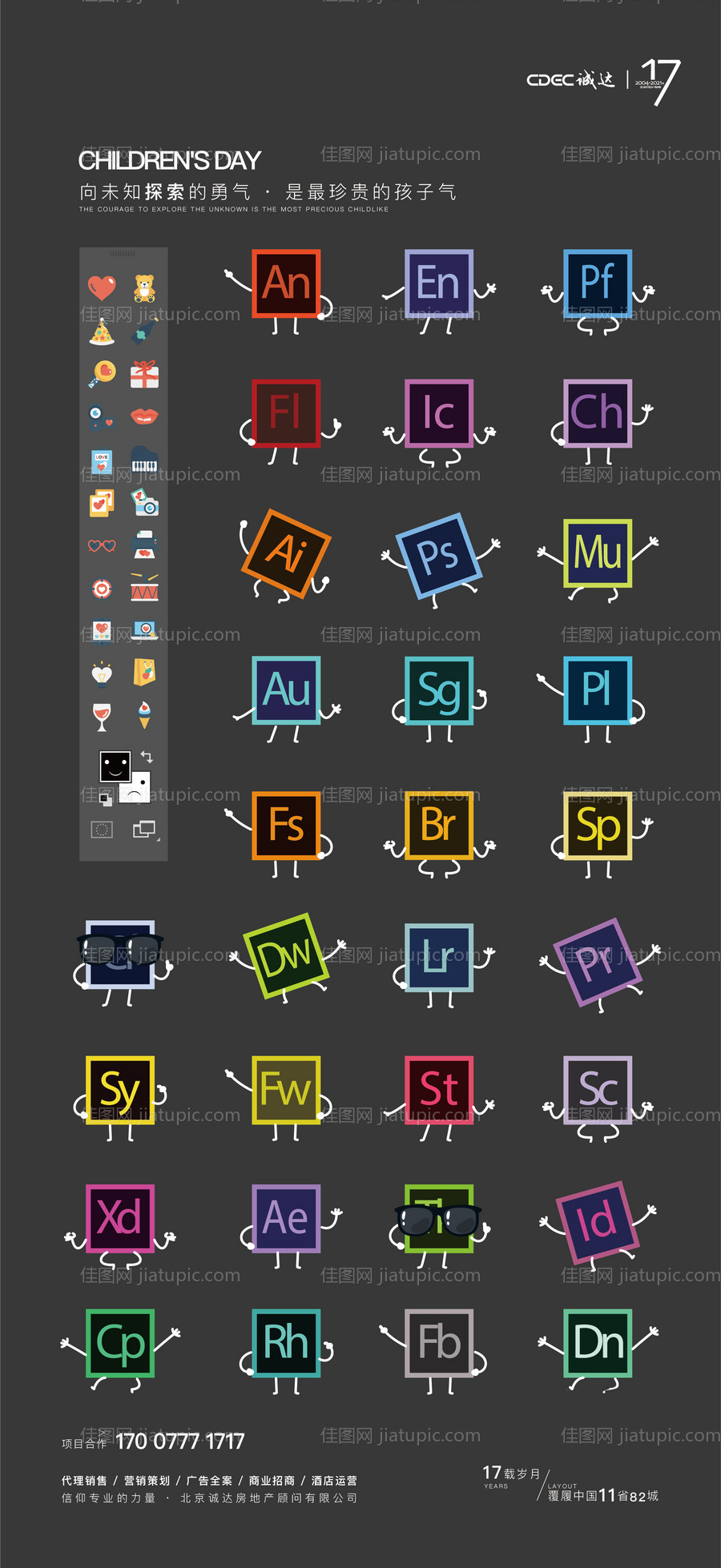Select the red gift box icon
The width and height of the screenshot is (721, 1568).
[x=144, y=374]
